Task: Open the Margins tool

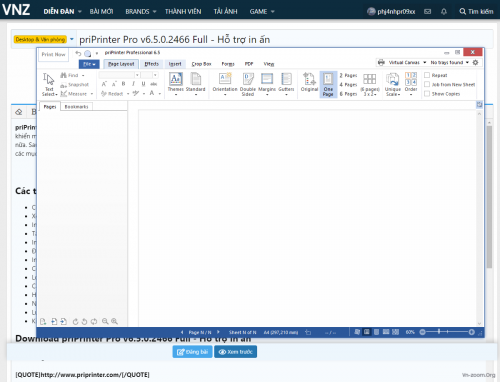Action: pyautogui.click(x=267, y=79)
